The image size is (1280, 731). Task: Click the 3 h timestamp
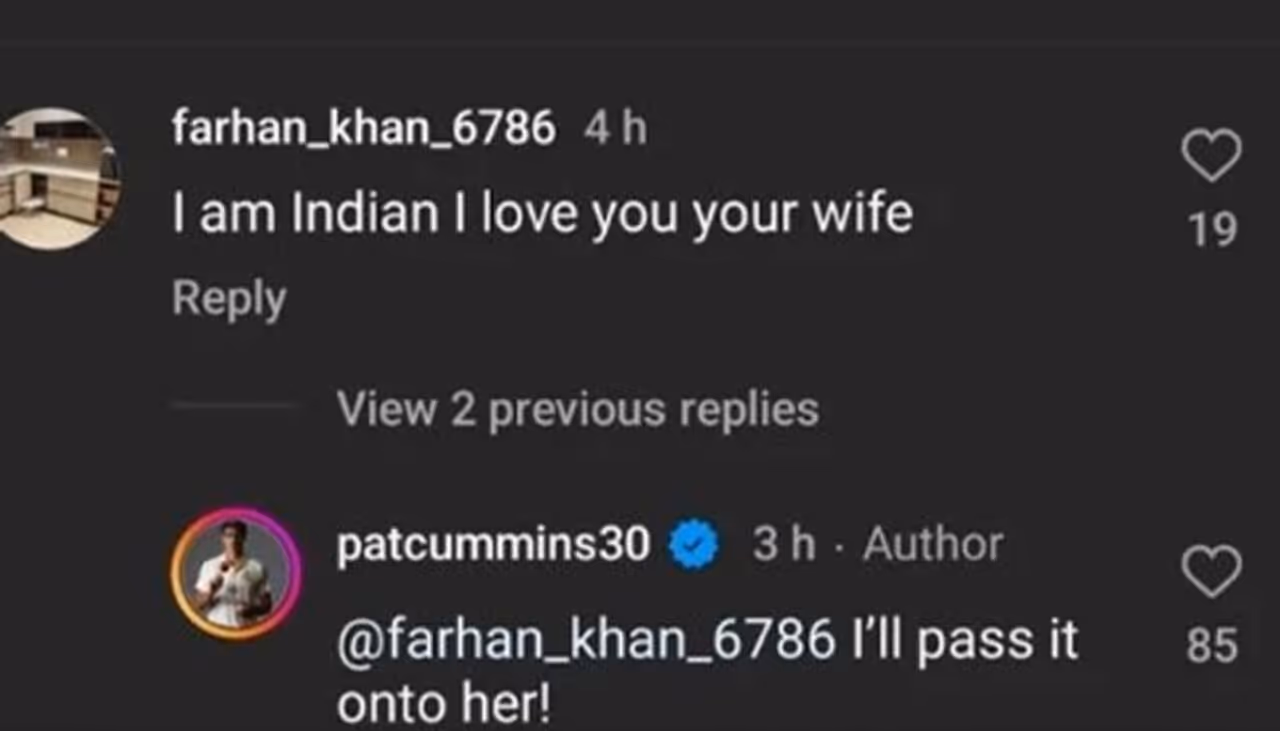click(783, 546)
